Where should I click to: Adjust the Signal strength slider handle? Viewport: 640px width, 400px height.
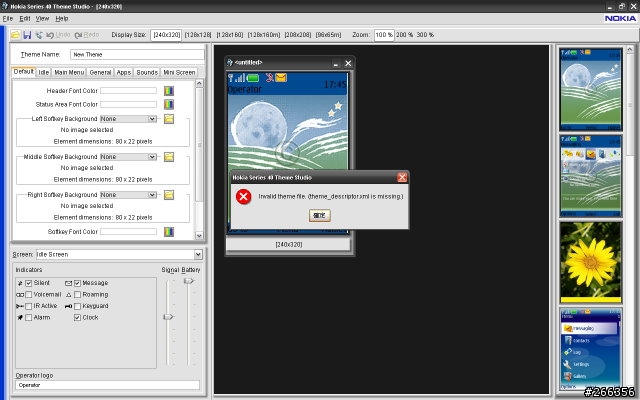tap(168, 317)
